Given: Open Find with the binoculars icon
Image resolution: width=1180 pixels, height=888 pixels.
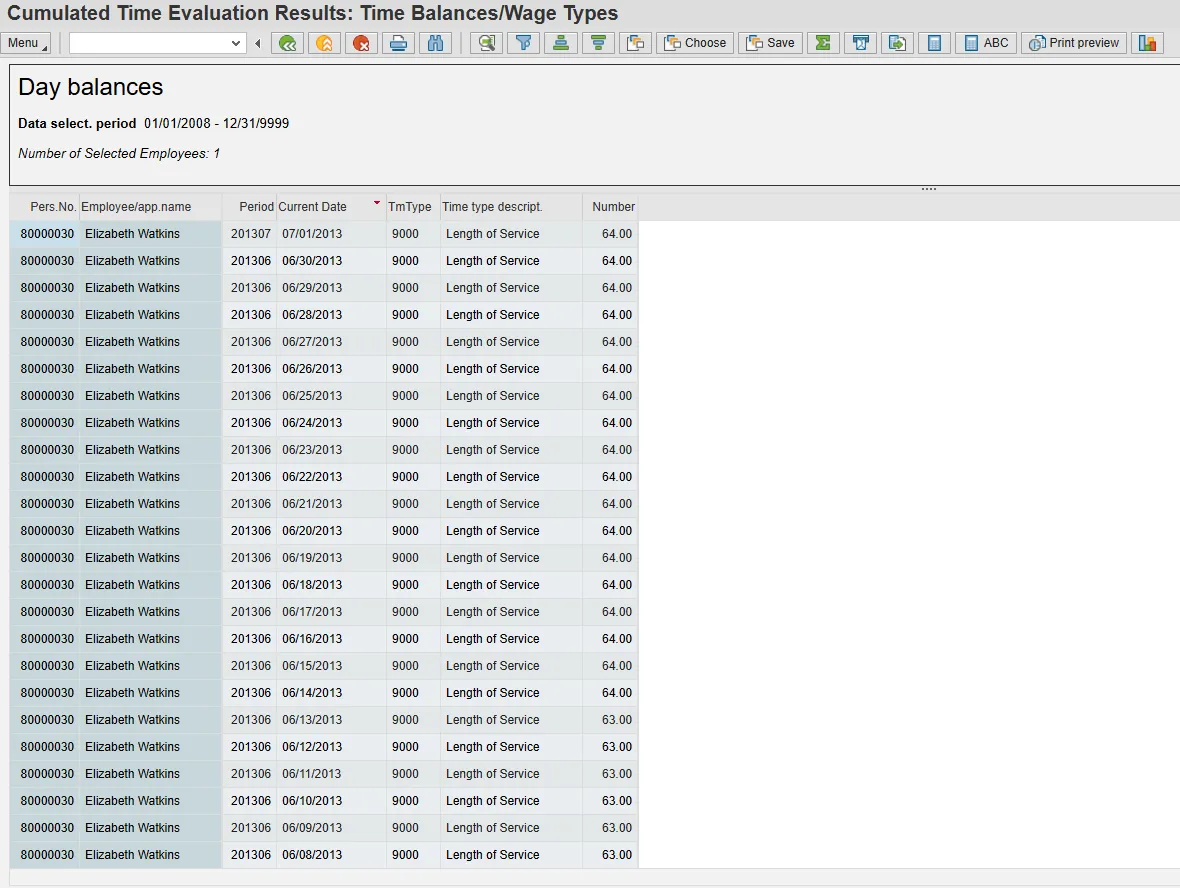Looking at the screenshot, I should (435, 43).
